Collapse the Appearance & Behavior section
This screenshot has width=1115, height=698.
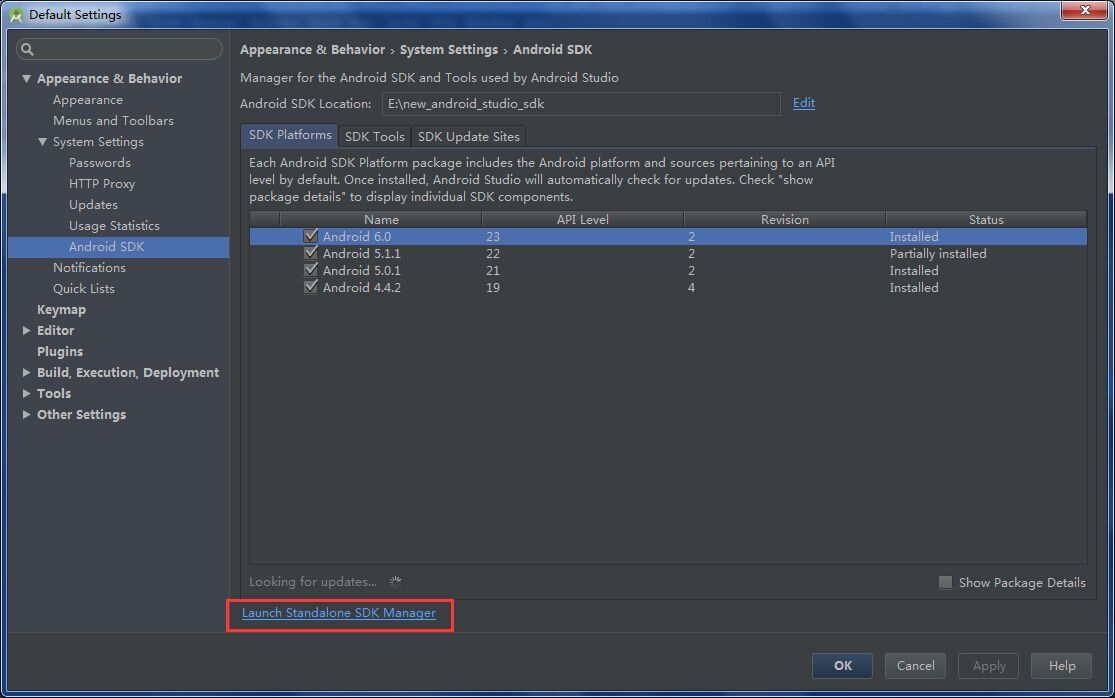pyautogui.click(x=26, y=79)
